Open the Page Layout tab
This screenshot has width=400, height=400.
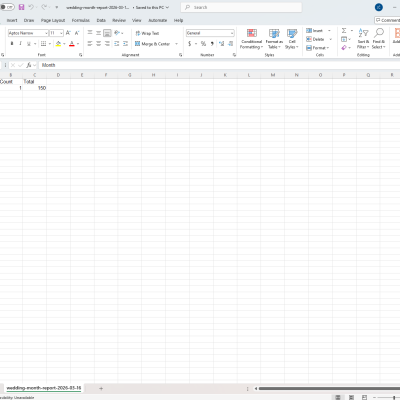click(x=53, y=20)
